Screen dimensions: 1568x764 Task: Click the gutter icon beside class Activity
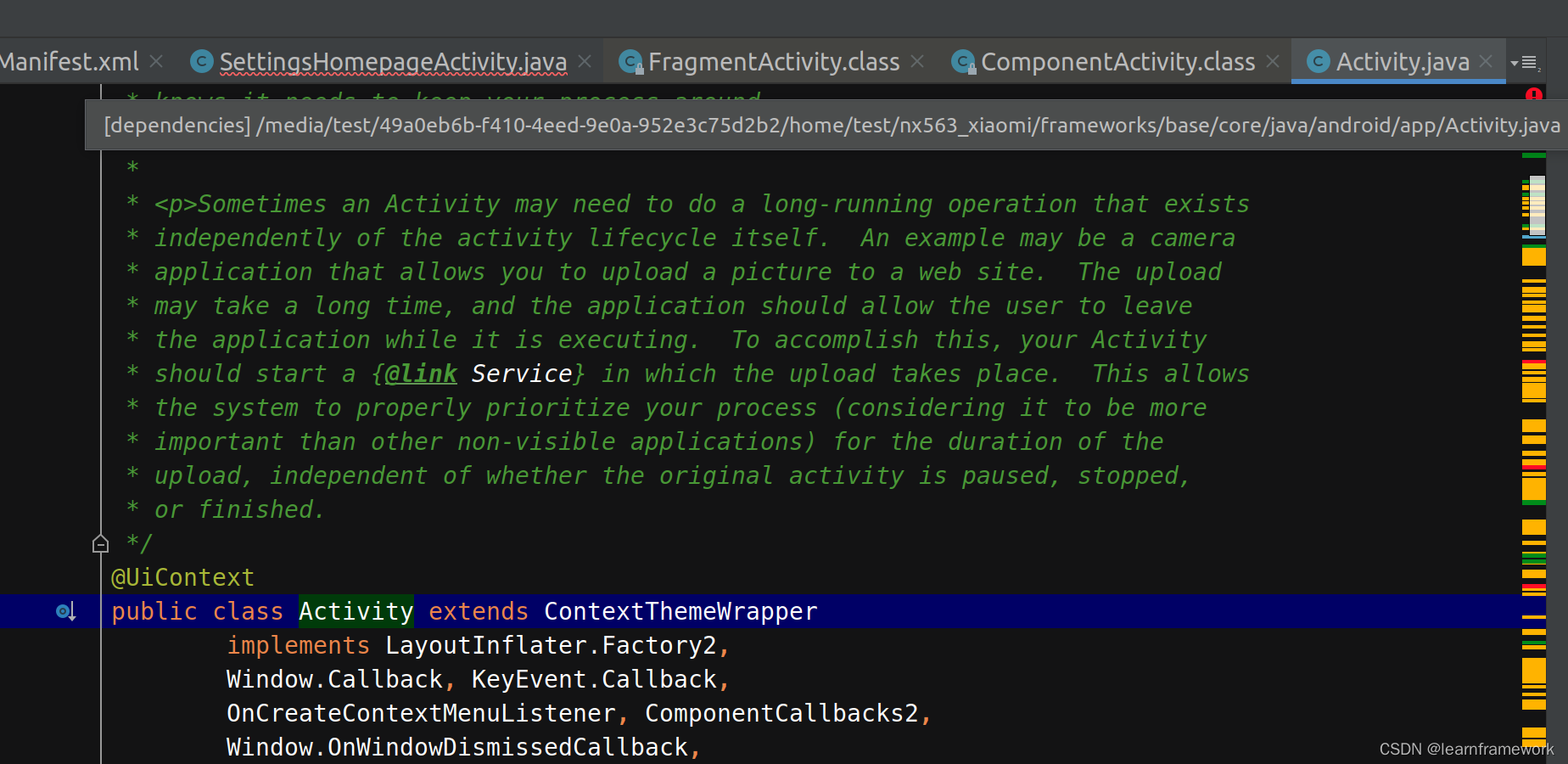(x=66, y=611)
